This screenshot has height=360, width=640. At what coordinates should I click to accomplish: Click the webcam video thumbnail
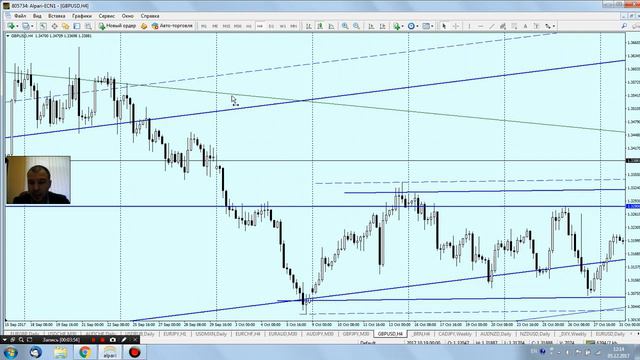(38, 180)
